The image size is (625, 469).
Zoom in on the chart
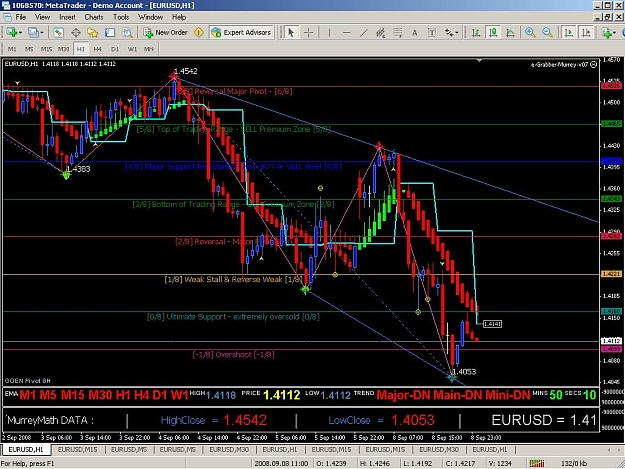click(530, 32)
